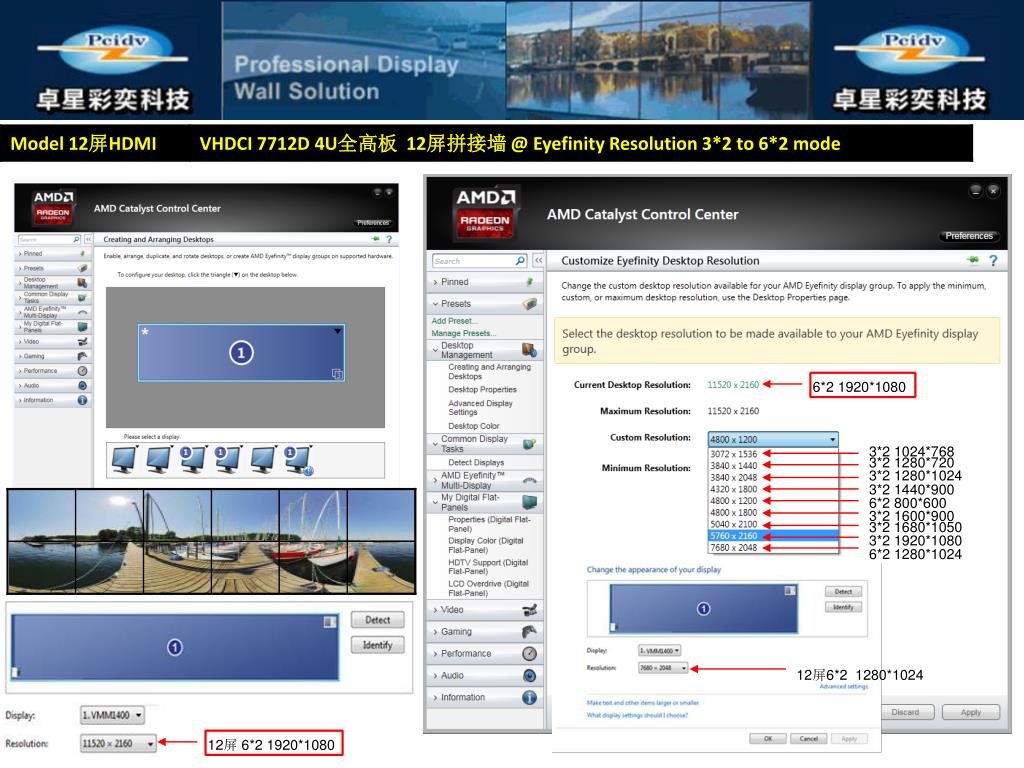Viewport: 1024px width, 768px height.
Task: Click the Video camera icon in large window
Action: (530, 610)
